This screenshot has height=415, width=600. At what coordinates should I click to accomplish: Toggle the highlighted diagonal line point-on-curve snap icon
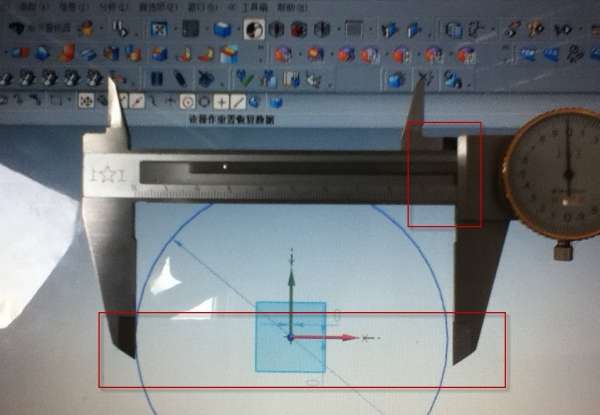238,102
